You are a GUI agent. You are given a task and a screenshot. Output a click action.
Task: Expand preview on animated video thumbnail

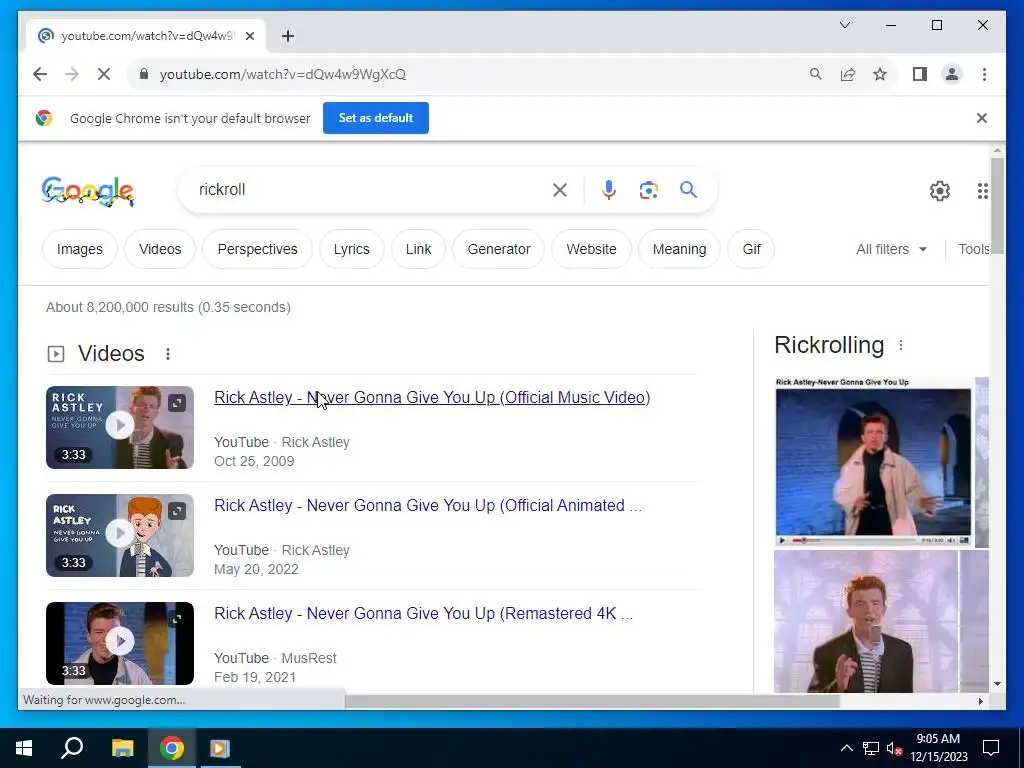pos(177,511)
